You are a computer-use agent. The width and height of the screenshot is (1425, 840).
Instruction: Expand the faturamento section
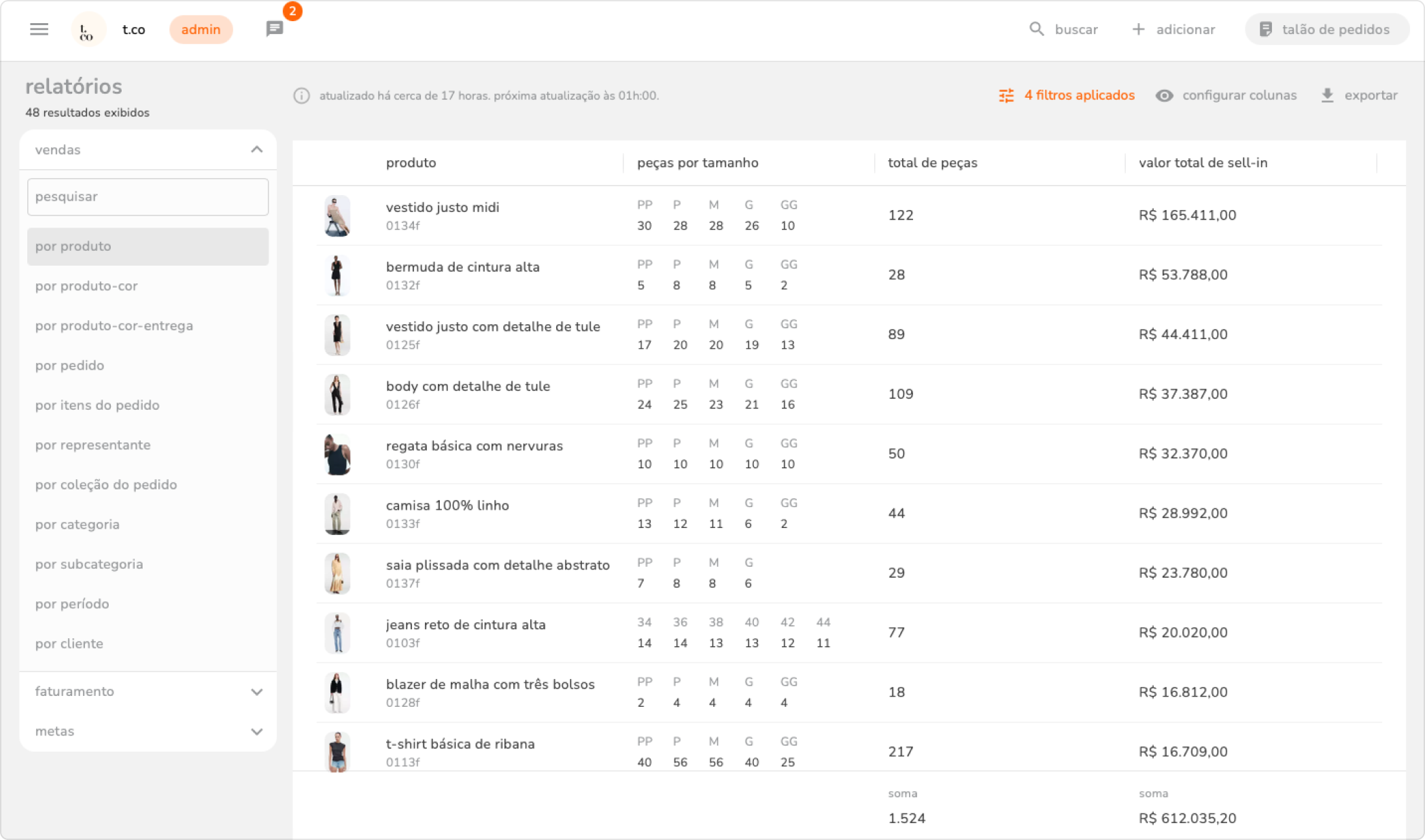(256, 692)
